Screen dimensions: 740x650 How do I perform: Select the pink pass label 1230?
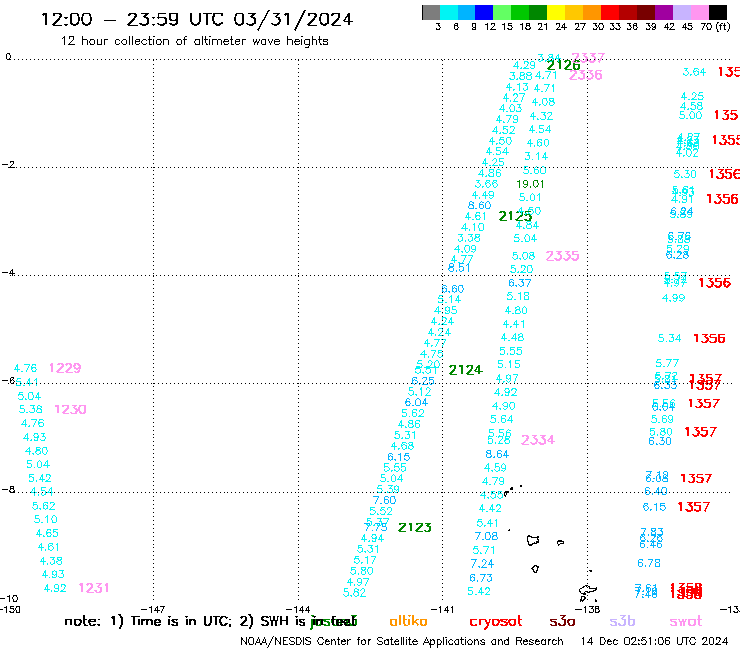click(70, 409)
